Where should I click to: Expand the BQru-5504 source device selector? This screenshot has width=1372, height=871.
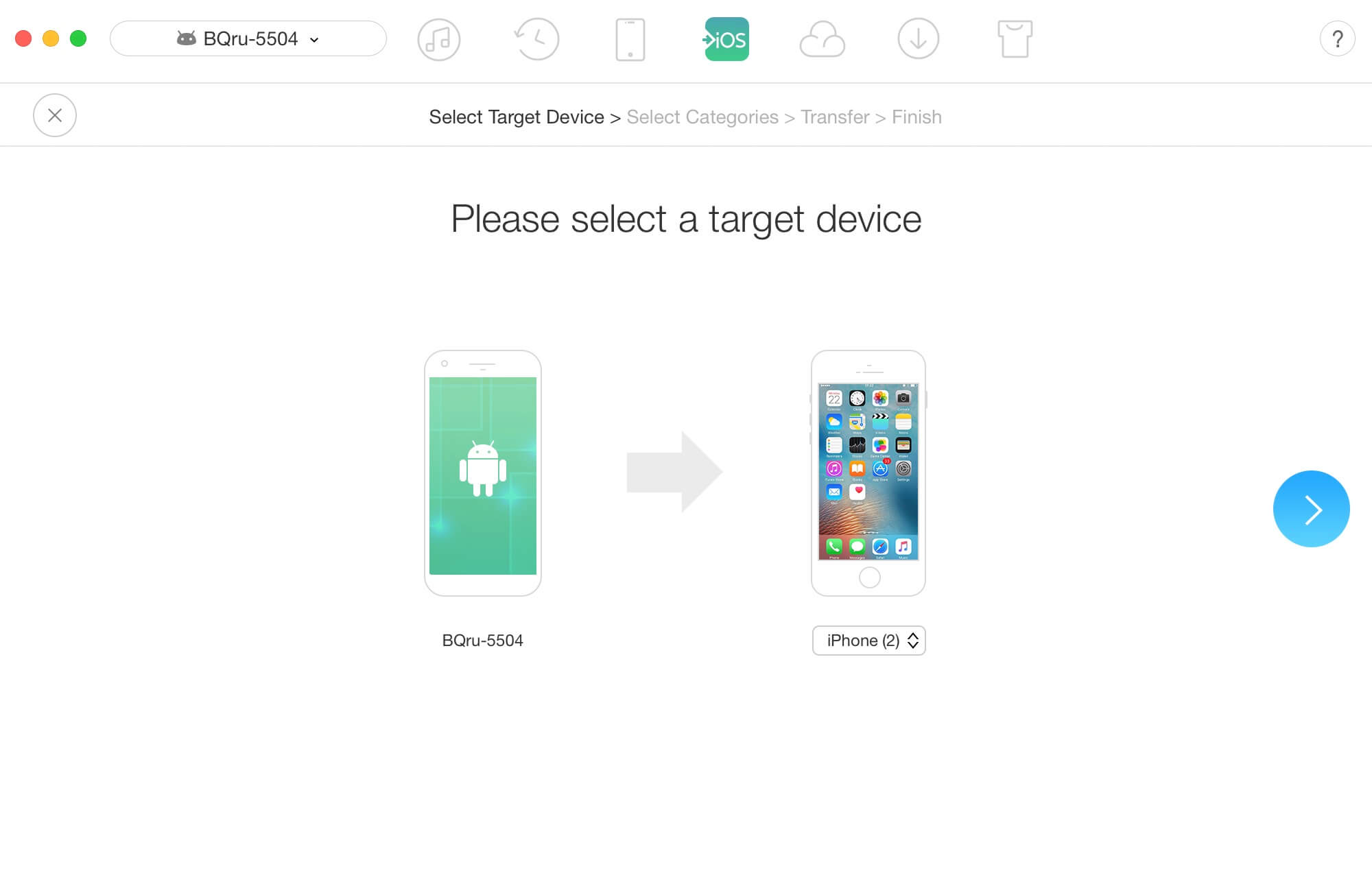(248, 39)
